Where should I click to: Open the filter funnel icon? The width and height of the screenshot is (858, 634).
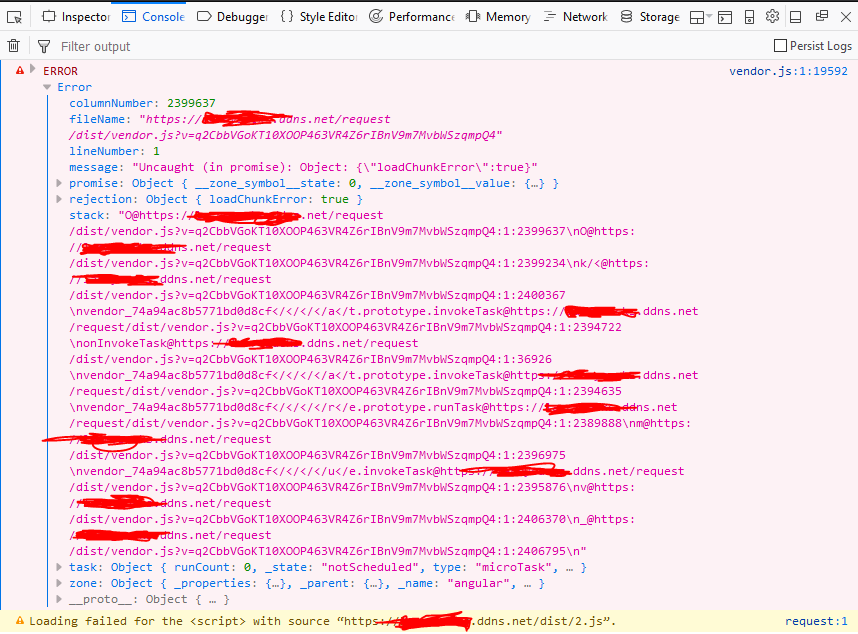(x=42, y=46)
